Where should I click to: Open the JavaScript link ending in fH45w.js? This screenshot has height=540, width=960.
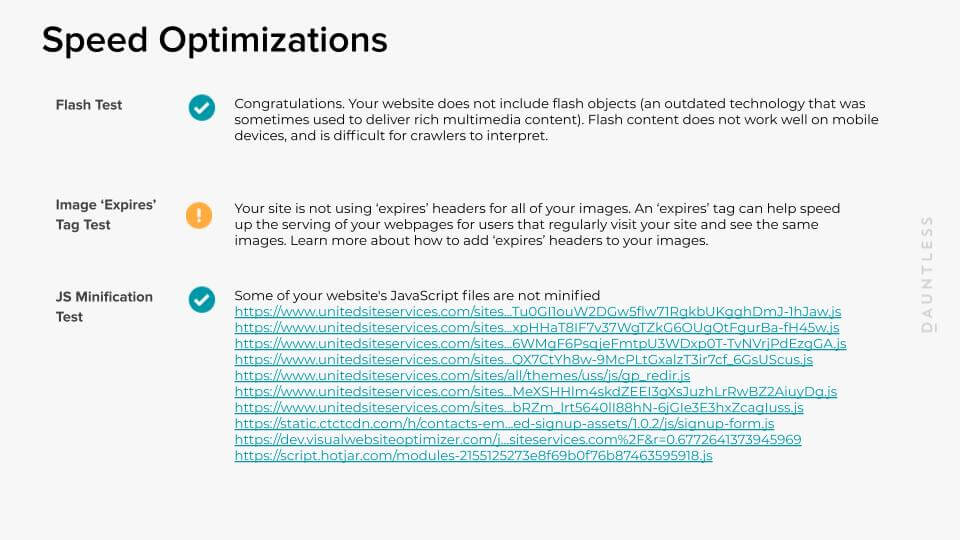point(536,328)
